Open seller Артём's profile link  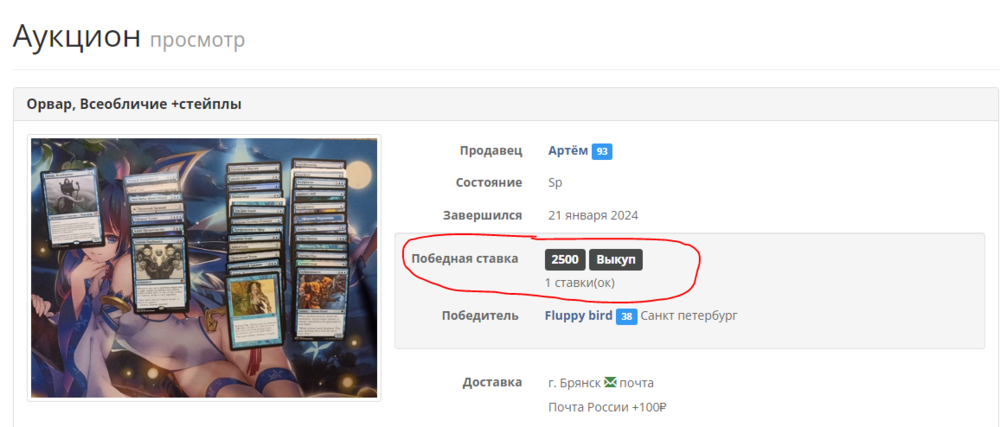(568, 151)
